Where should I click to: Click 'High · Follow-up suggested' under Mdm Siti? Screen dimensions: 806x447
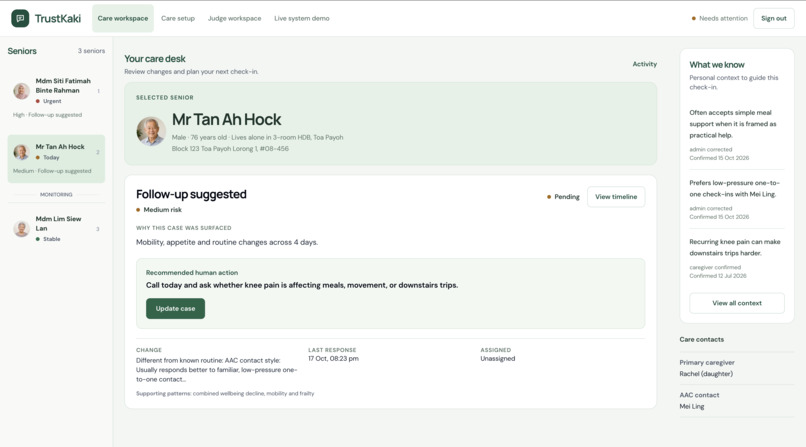47,115
